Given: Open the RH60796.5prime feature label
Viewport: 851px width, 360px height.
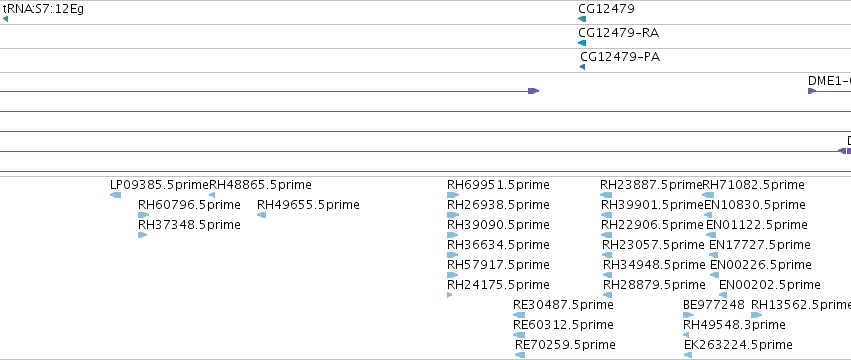Looking at the screenshot, I should coord(189,205).
